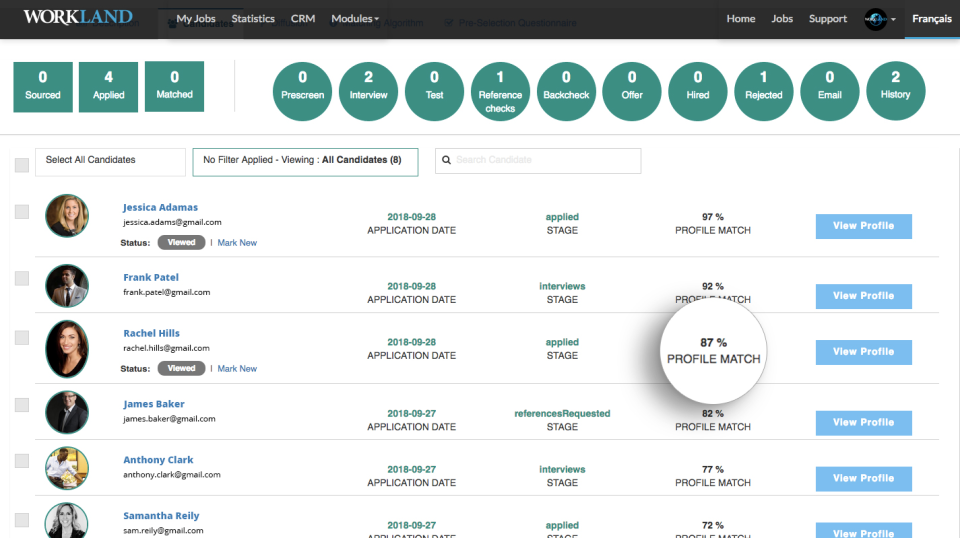Check the box beside Jessica Adamas
Viewport: 960px width, 538px height.
pyautogui.click(x=22, y=212)
